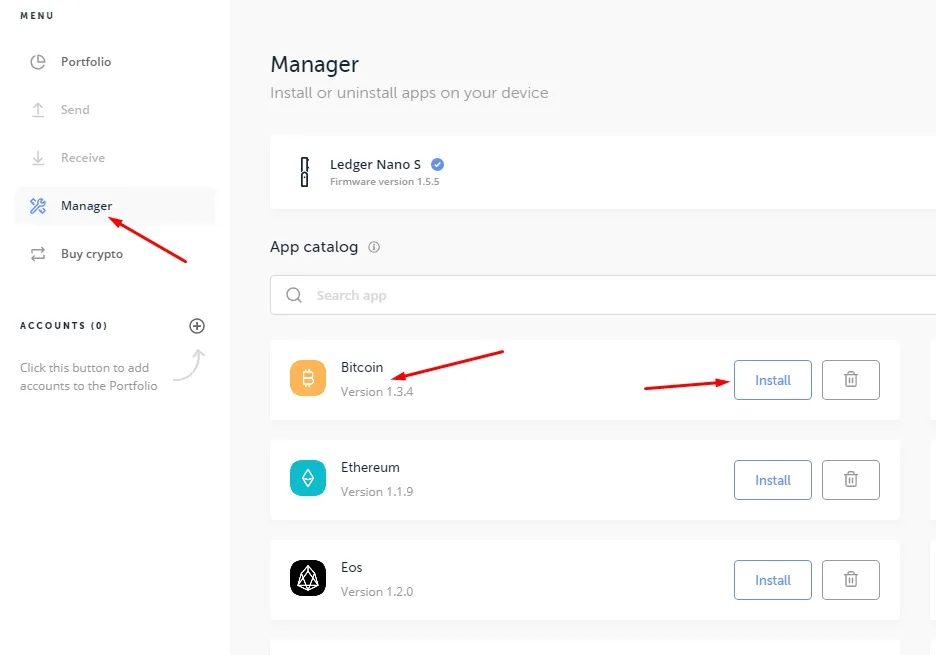
Task: Open the Buy crypto menu item
Action: (x=113, y=254)
